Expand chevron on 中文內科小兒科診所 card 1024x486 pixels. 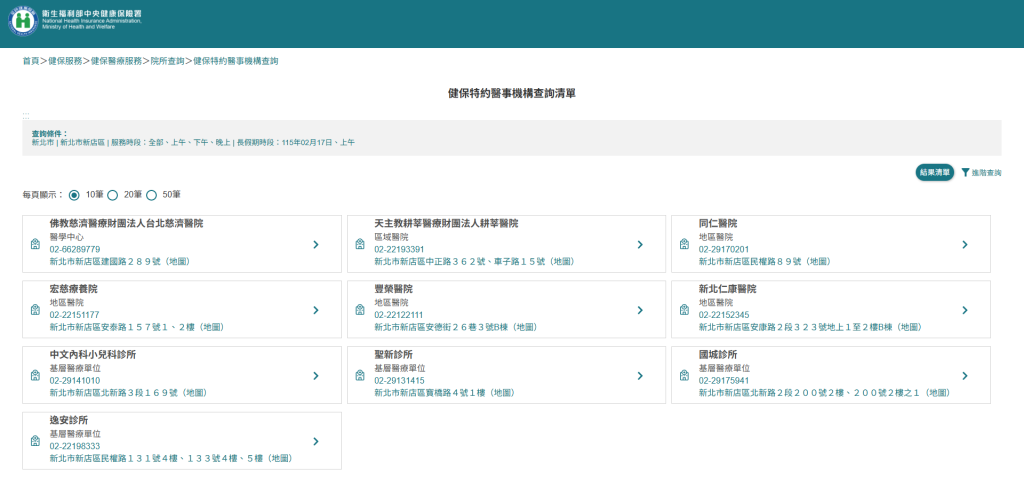pos(315,376)
